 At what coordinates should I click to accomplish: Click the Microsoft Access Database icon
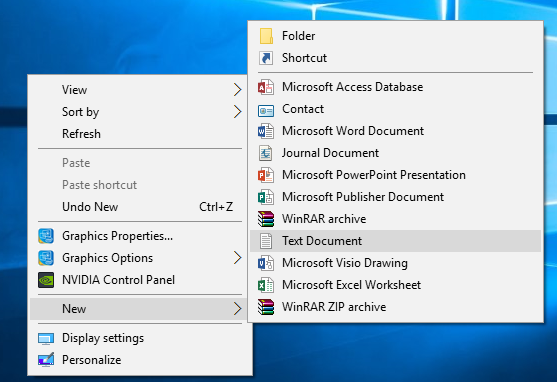266,87
